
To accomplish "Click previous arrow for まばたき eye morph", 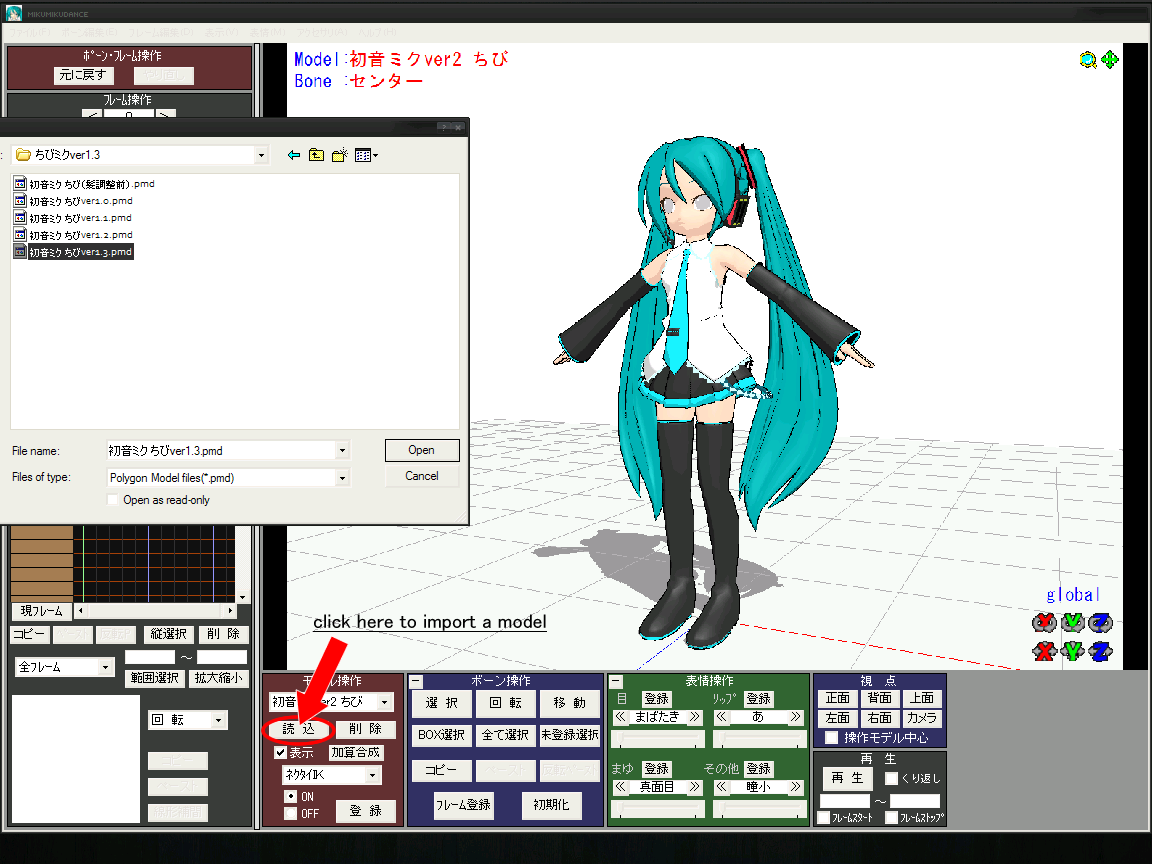I will [x=621, y=717].
